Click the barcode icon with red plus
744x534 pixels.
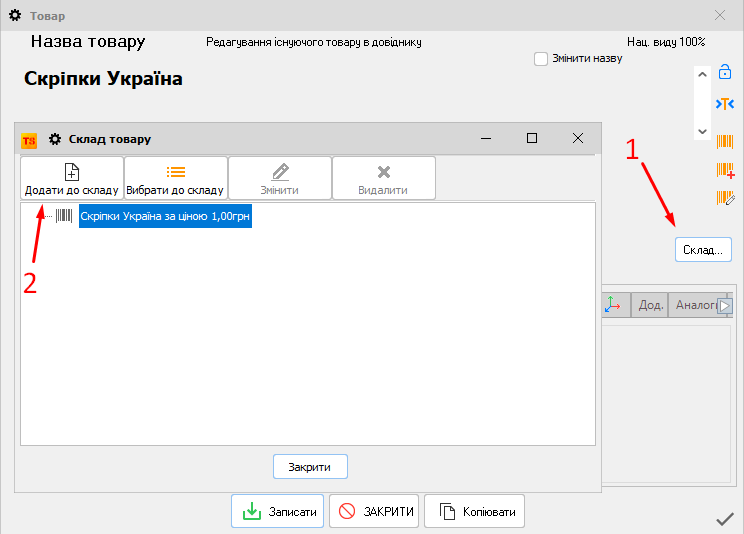pyautogui.click(x=725, y=170)
